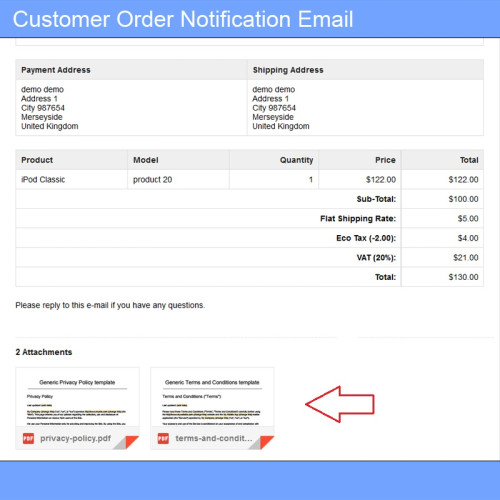This screenshot has width=500, height=500.
Task: Click the terms-and-condit... file name
Action: pyautogui.click(x=214, y=438)
